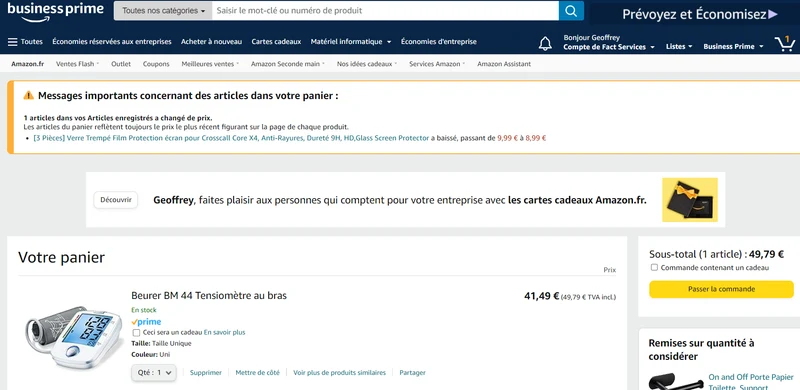Expand 'Matériel informatique' dropdown menu
Screen dimensions: 800x390
351,42
